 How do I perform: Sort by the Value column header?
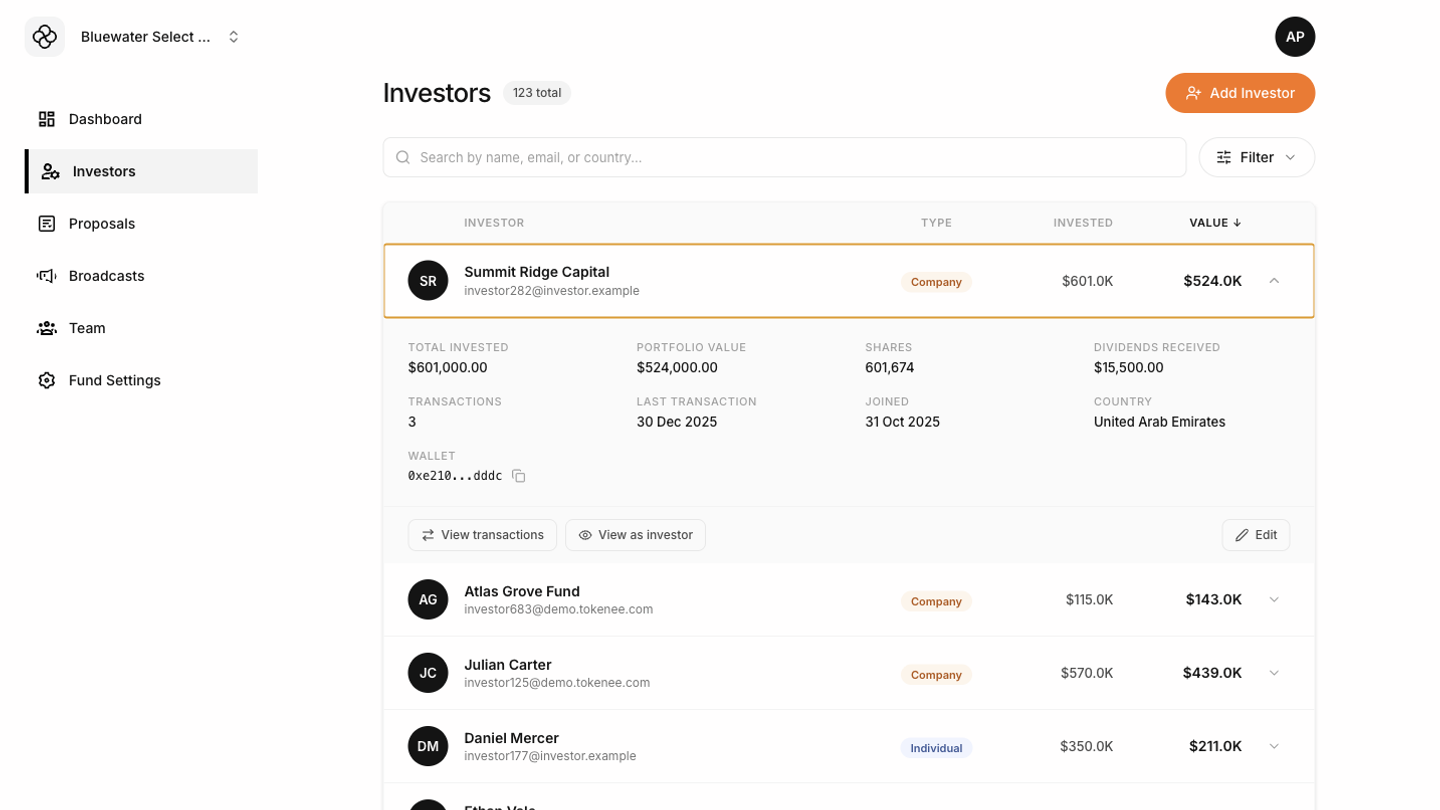[x=1214, y=223]
